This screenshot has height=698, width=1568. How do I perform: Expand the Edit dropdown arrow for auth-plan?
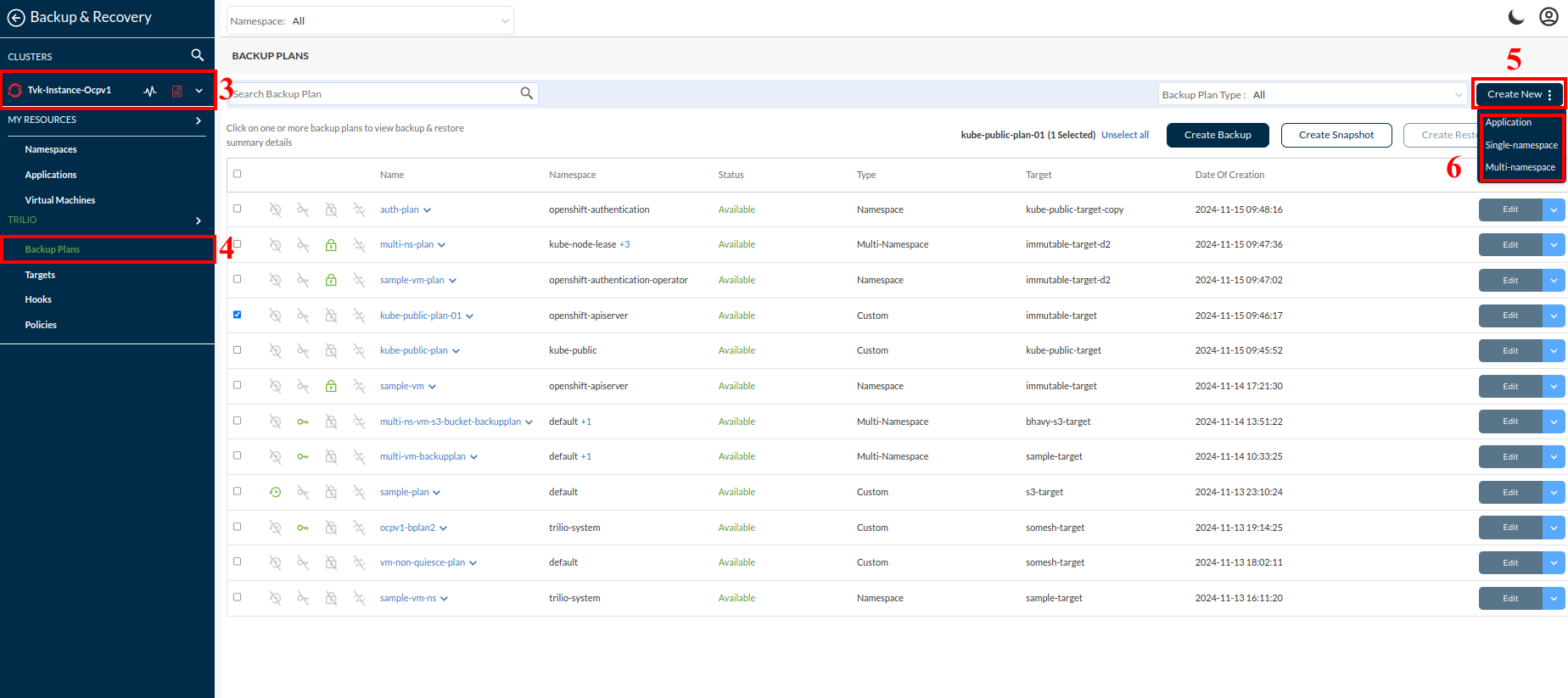pyautogui.click(x=1554, y=209)
